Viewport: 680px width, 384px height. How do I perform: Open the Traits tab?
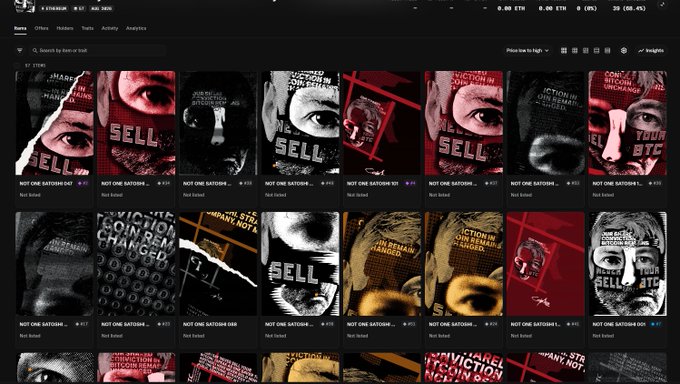click(87, 28)
